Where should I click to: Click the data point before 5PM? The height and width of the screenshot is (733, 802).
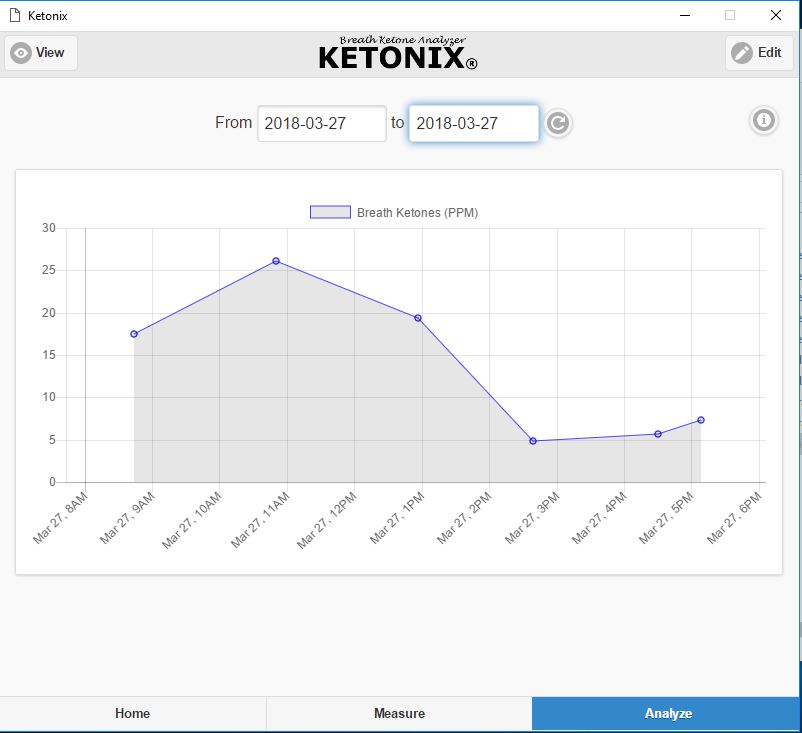[x=658, y=434]
